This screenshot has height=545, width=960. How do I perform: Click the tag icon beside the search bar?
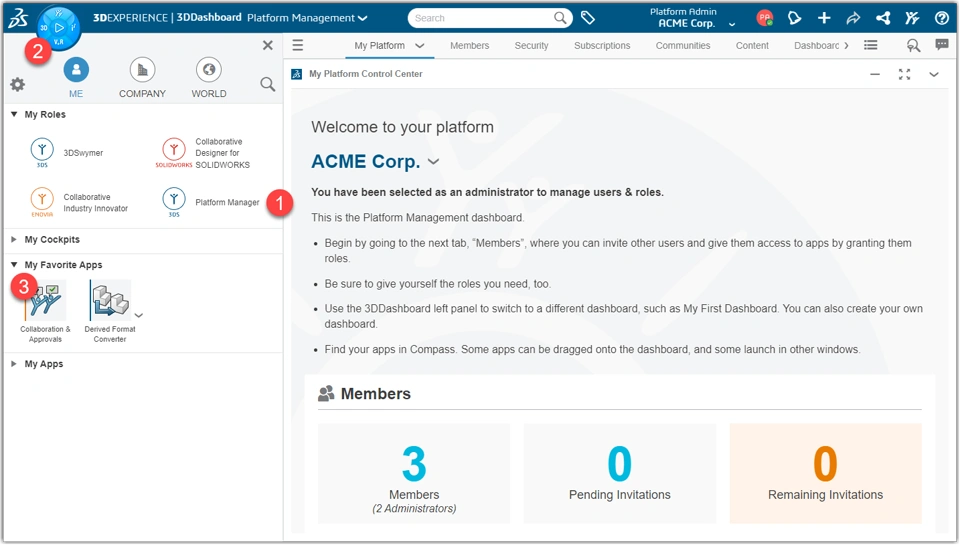pyautogui.click(x=588, y=18)
